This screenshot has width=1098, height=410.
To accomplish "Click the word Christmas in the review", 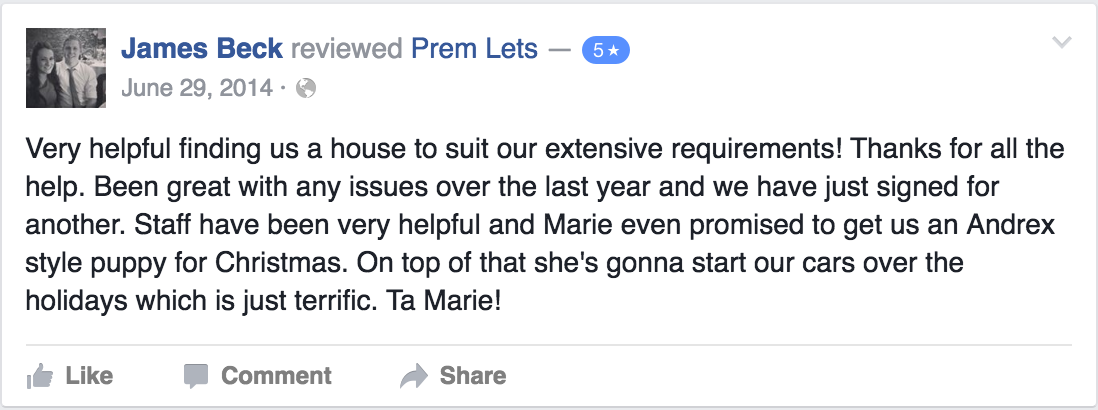I will (x=280, y=264).
